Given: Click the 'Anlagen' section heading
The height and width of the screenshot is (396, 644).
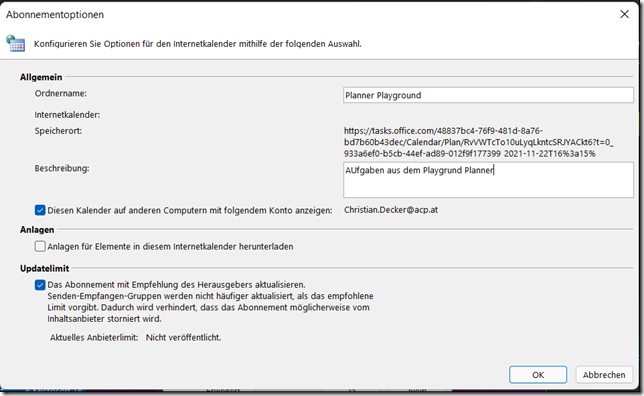Looking at the screenshot, I should pyautogui.click(x=37, y=230).
